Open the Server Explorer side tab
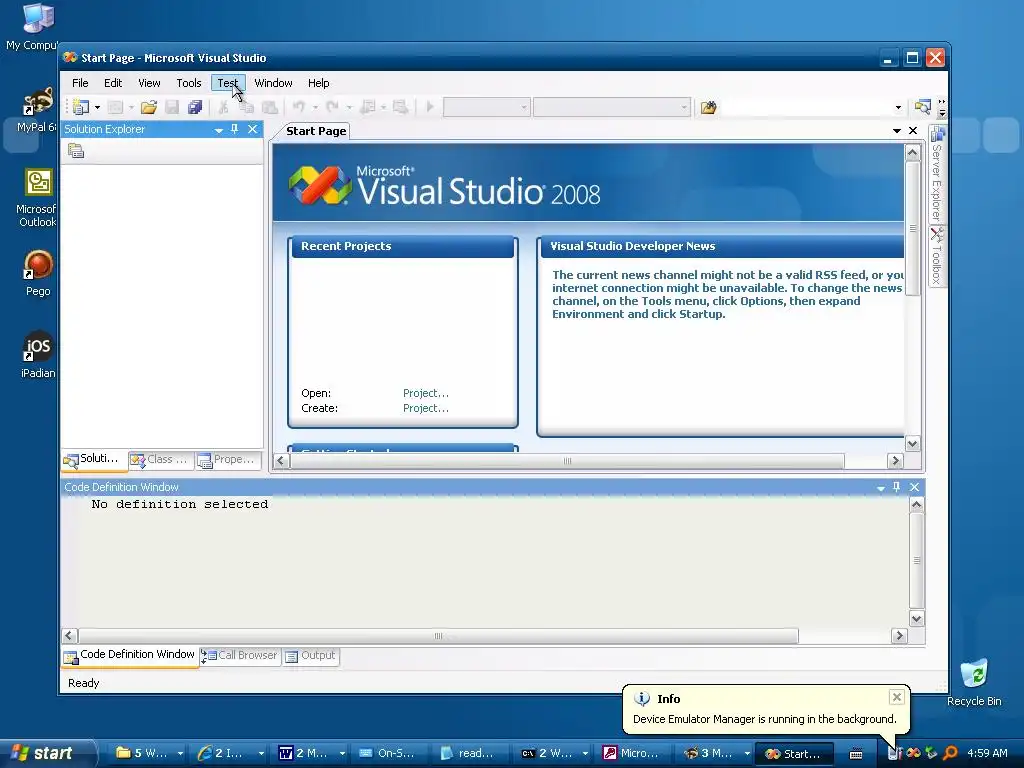The width and height of the screenshot is (1024, 768). pyautogui.click(x=937, y=174)
